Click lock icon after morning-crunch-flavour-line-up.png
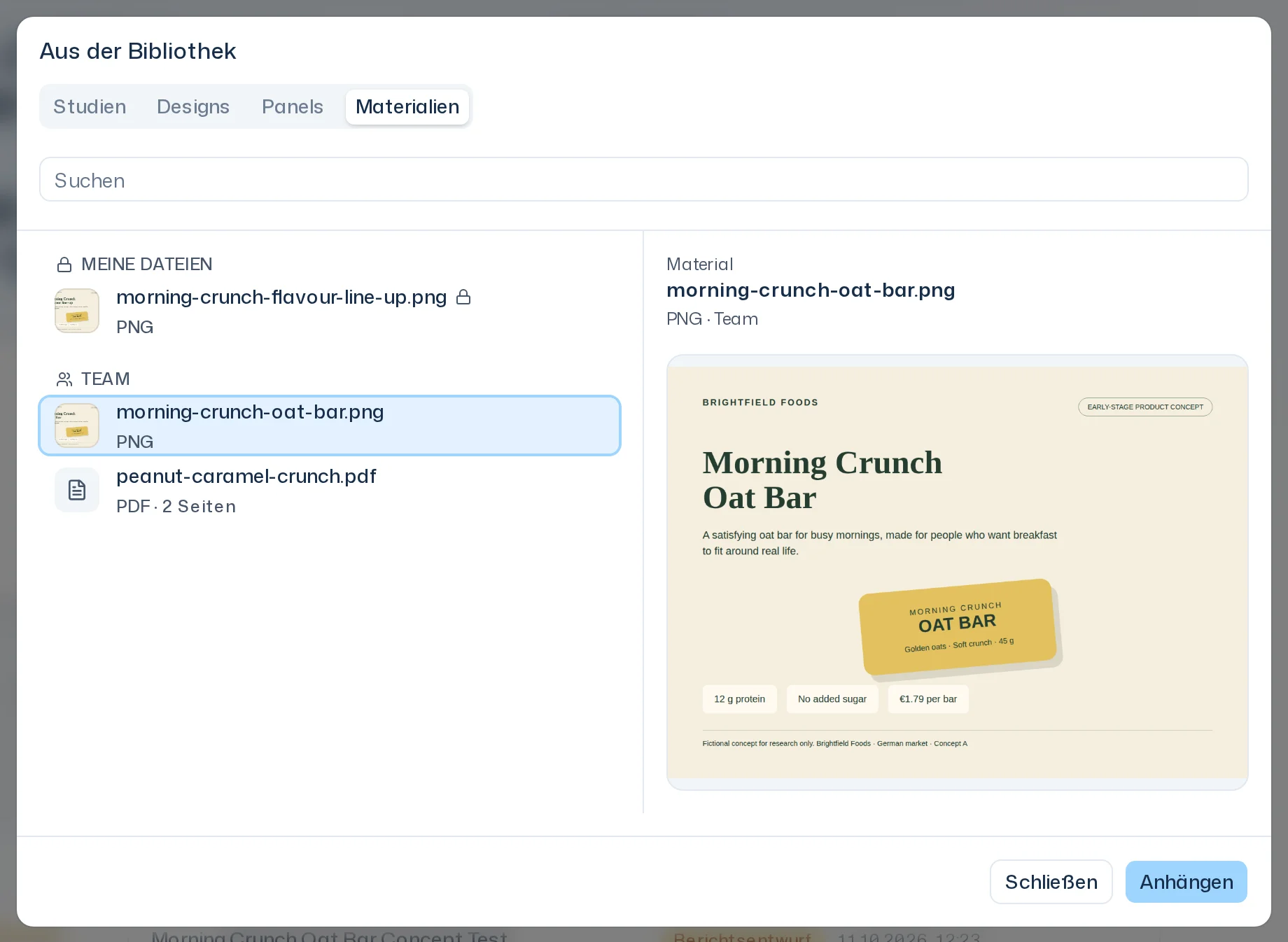Image resolution: width=1288 pixels, height=942 pixels. coord(463,297)
